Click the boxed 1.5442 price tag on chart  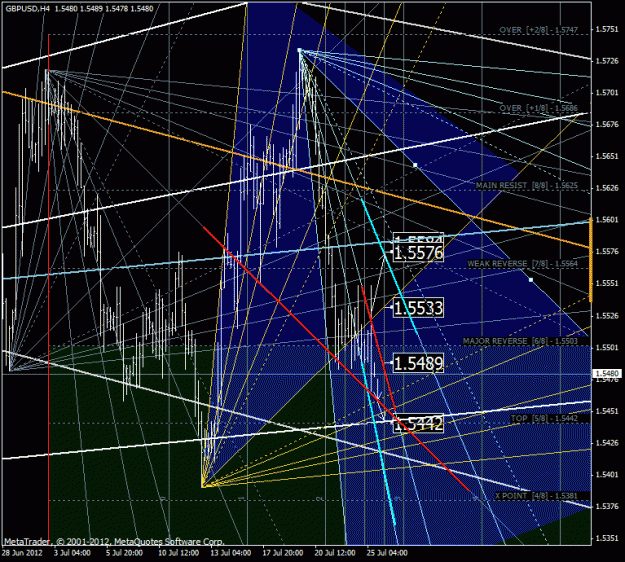pyautogui.click(x=418, y=424)
